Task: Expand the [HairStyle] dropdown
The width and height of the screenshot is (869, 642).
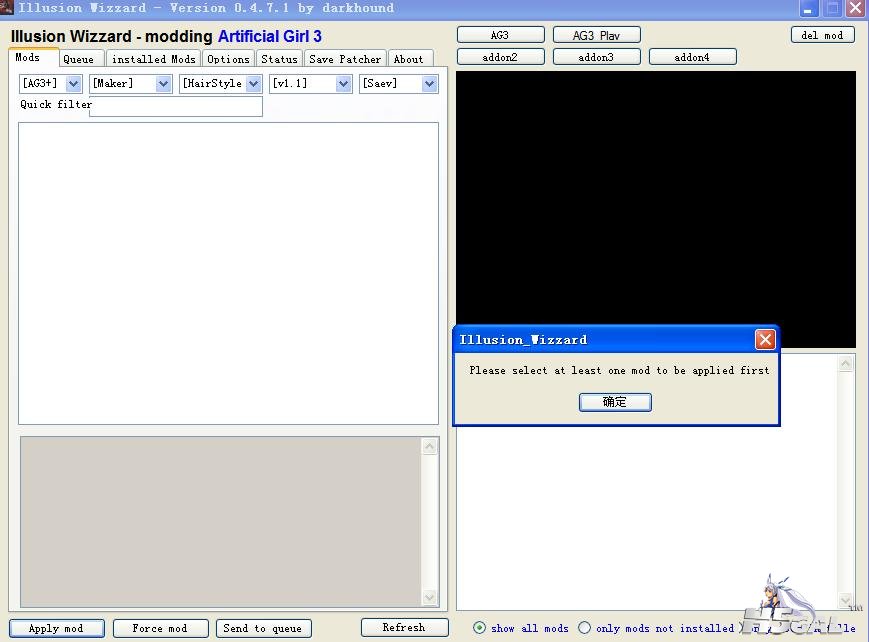Action: tap(254, 84)
